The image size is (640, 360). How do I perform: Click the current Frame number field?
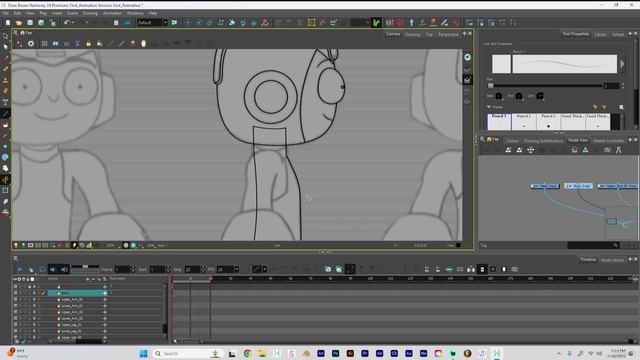click(x=122, y=269)
